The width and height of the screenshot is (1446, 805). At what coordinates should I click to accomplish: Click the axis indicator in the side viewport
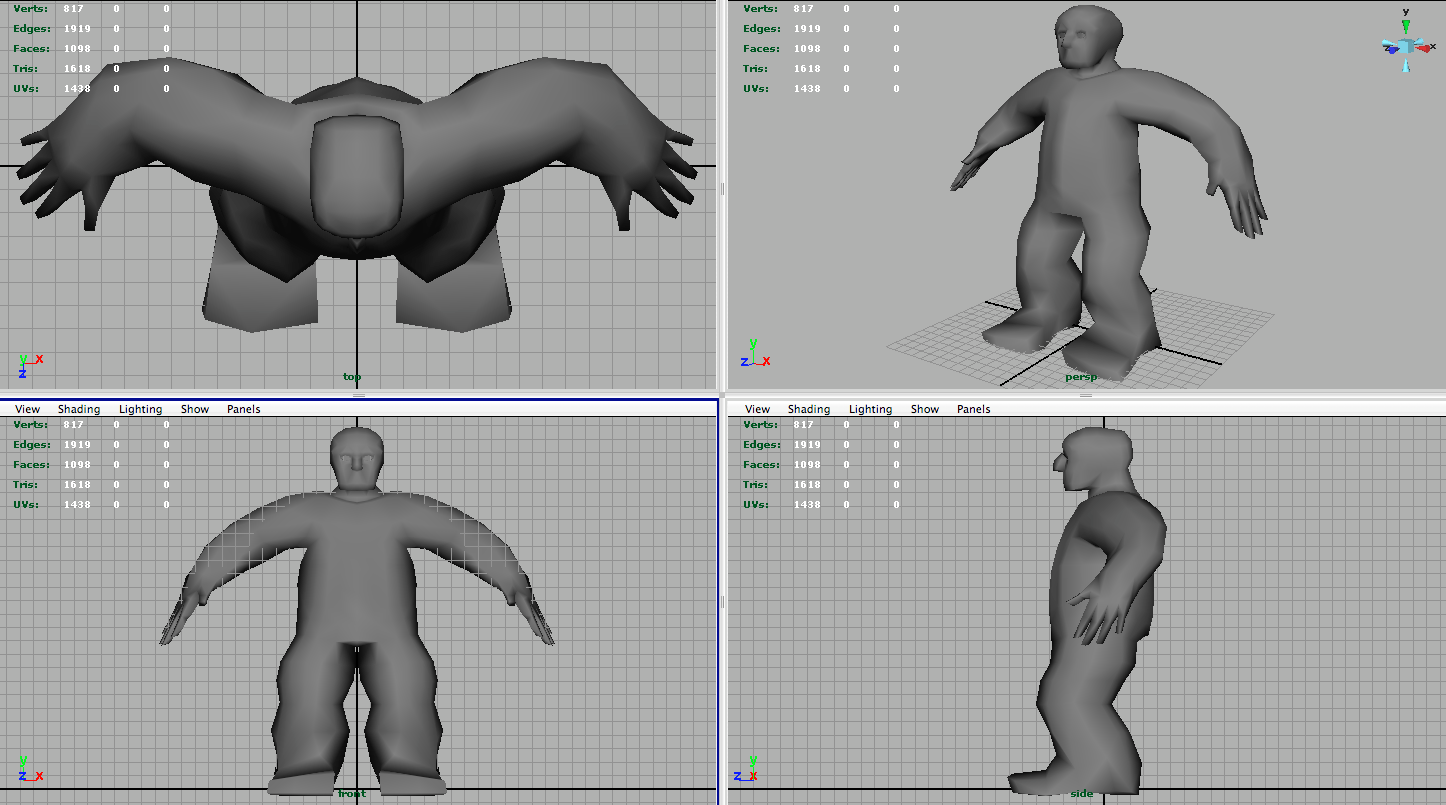(748, 770)
